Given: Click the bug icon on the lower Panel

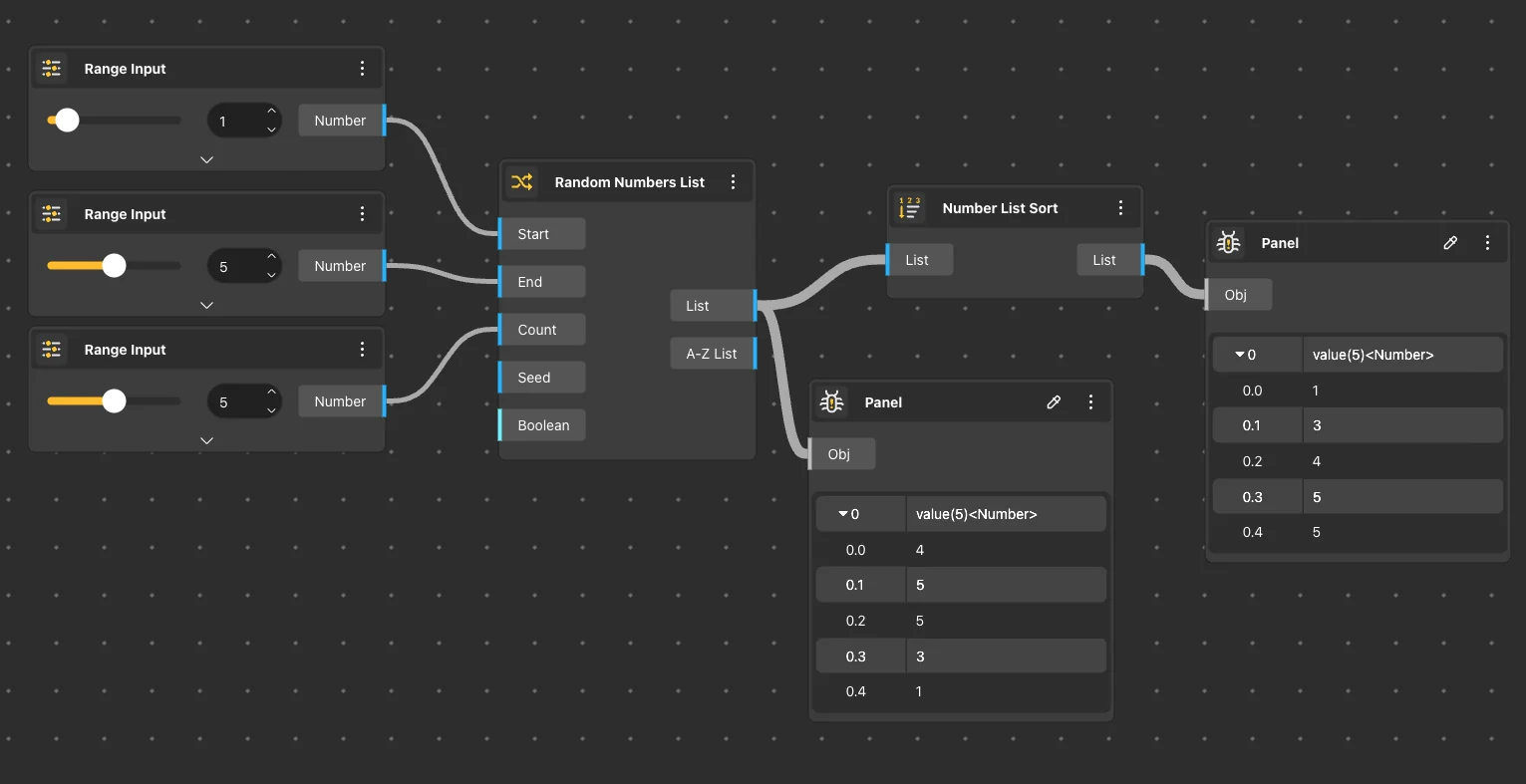Looking at the screenshot, I should [831, 402].
